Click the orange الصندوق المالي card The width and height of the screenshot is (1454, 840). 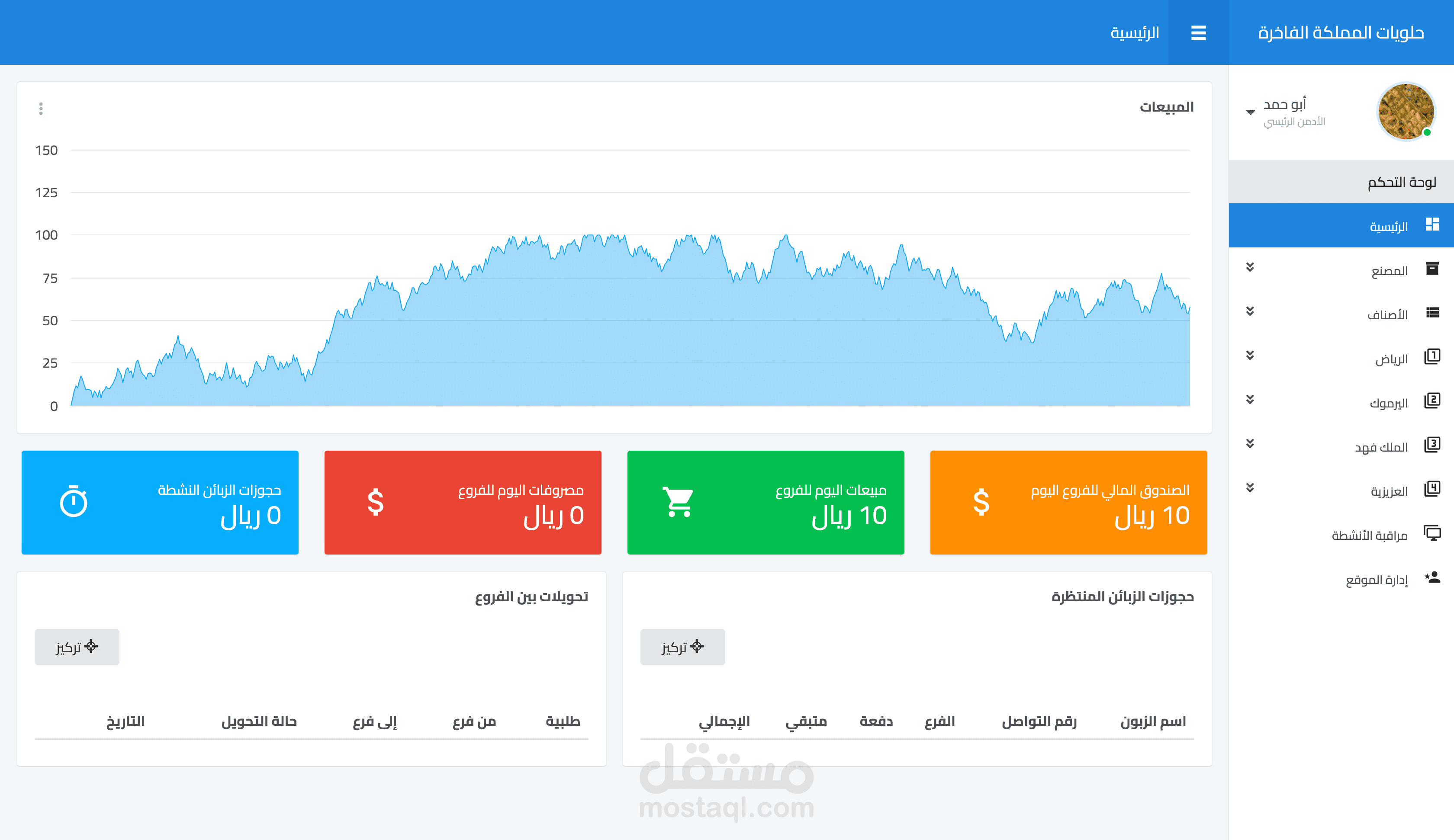coord(1068,503)
